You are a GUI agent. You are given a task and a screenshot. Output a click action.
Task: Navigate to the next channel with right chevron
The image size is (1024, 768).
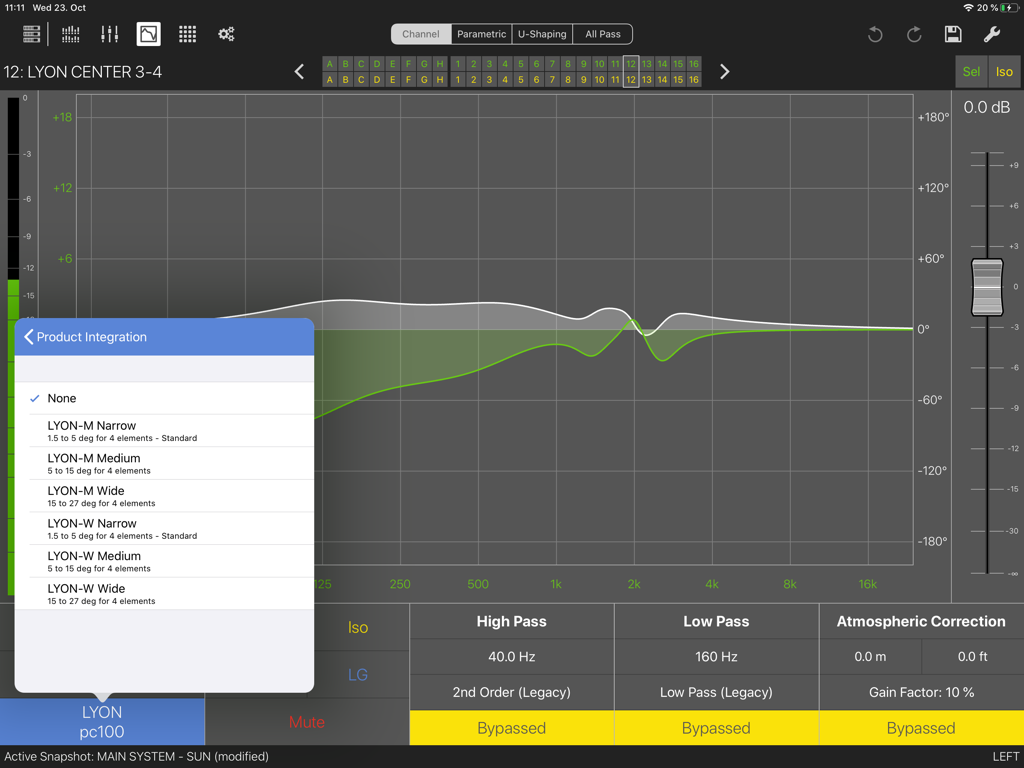tap(724, 71)
